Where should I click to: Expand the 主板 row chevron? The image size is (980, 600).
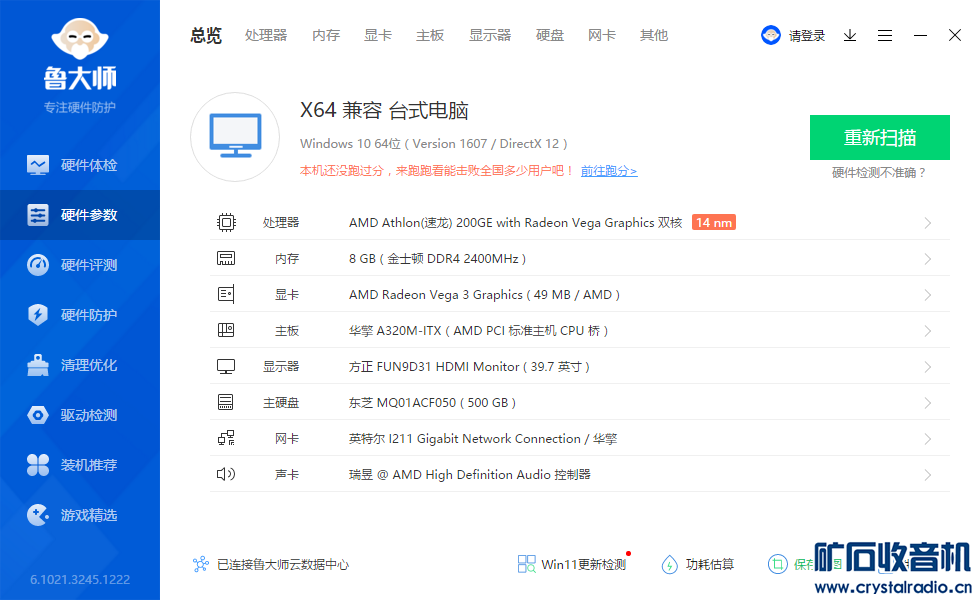pyautogui.click(x=928, y=331)
